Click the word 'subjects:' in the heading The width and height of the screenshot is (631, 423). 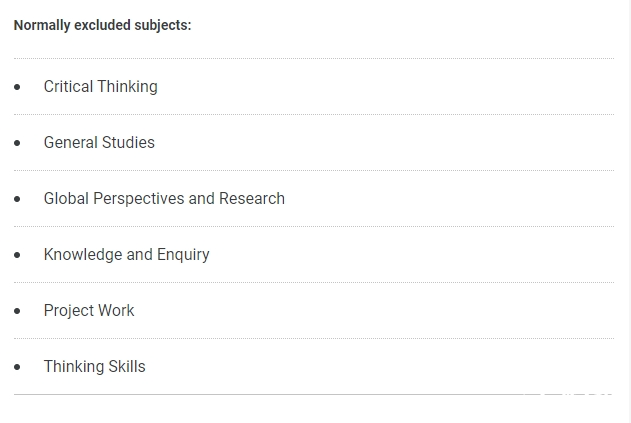coord(163,25)
